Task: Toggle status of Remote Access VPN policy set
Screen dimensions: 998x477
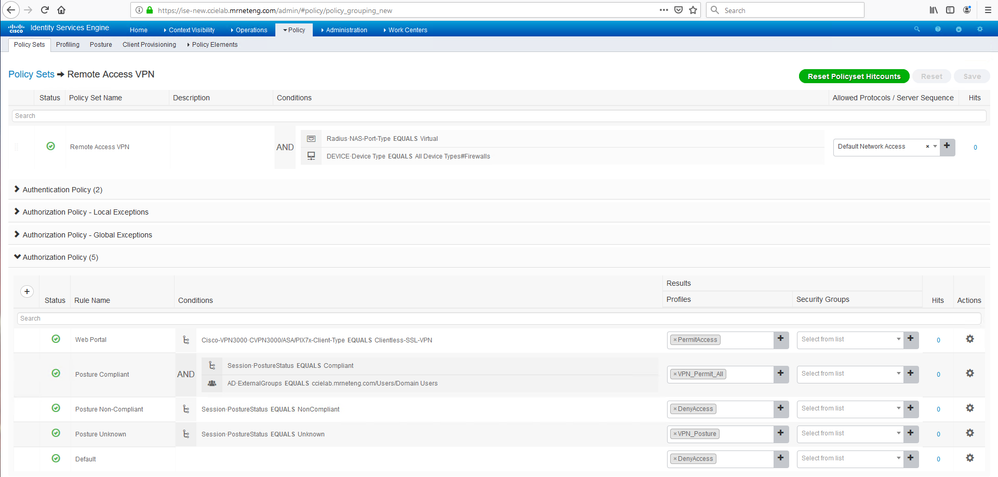Action: (50, 146)
